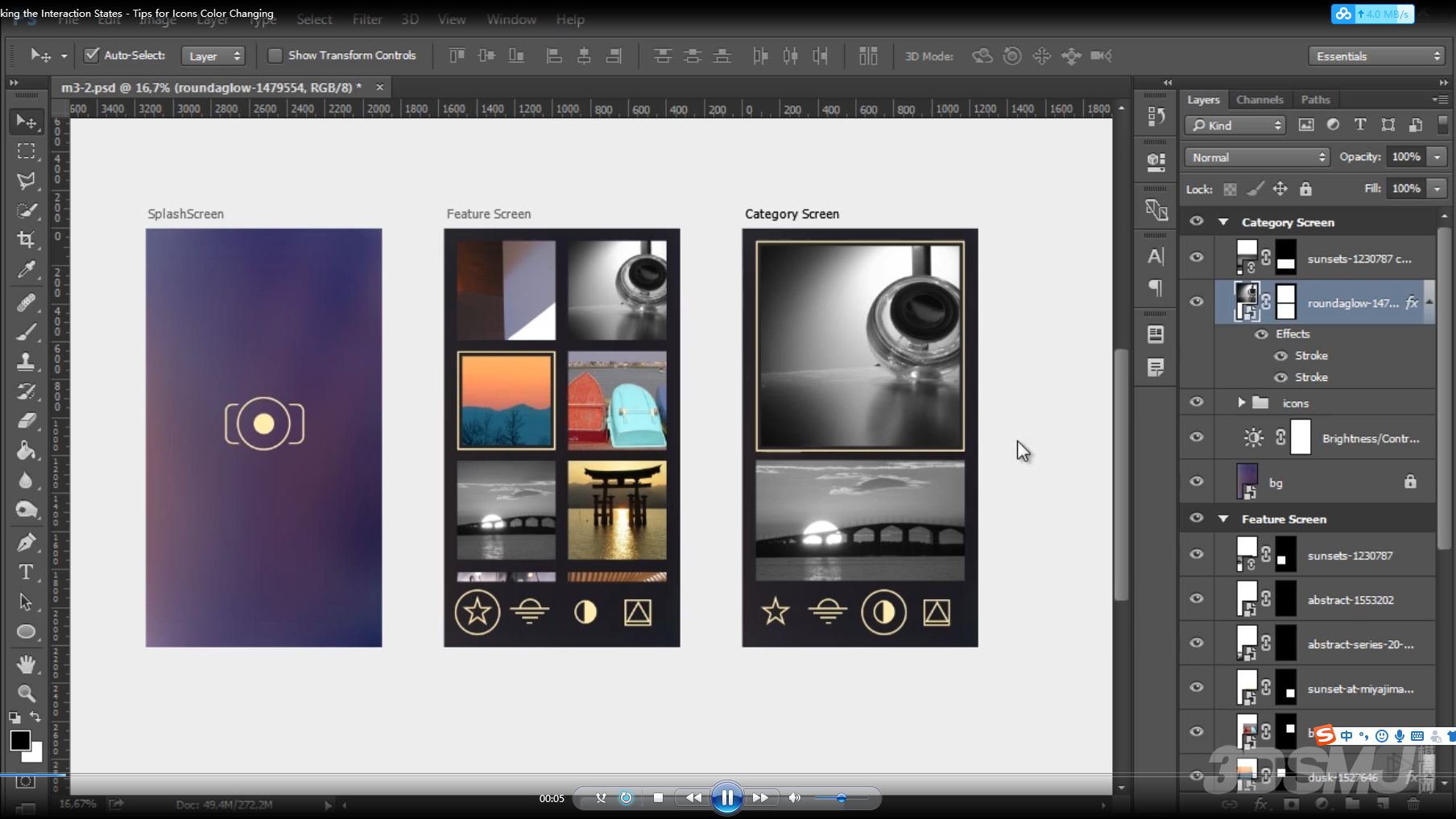Open the Auto-Select Layer dropdown
This screenshot has height=819, width=1456.
pyautogui.click(x=213, y=56)
